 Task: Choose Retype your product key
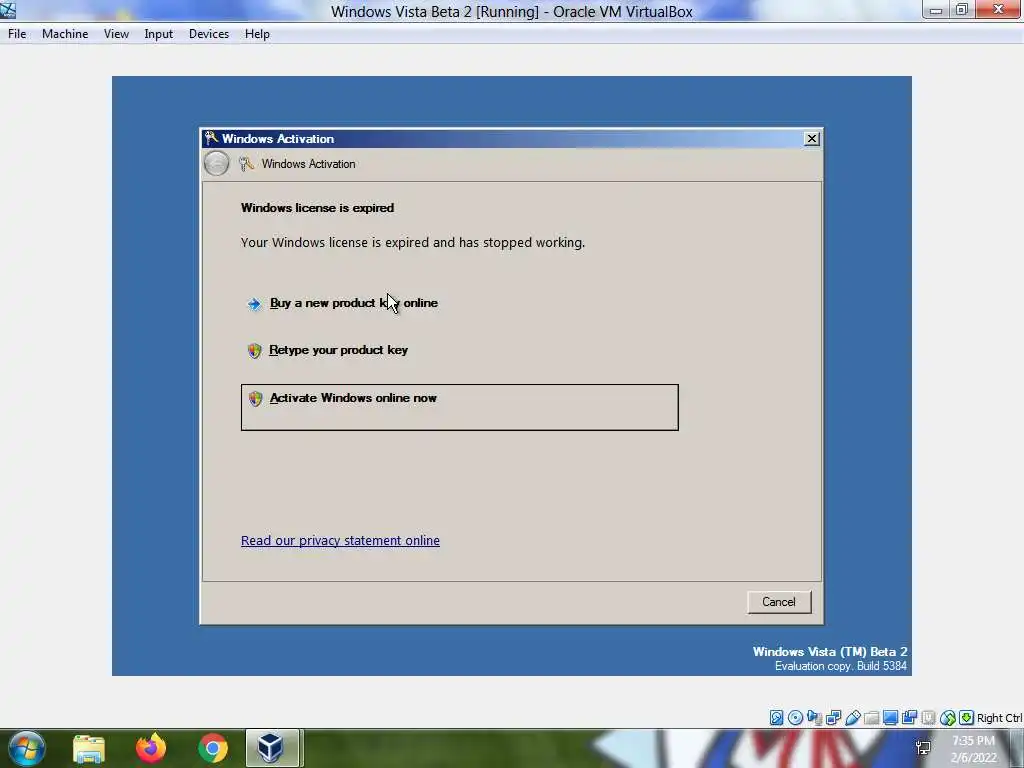338,350
